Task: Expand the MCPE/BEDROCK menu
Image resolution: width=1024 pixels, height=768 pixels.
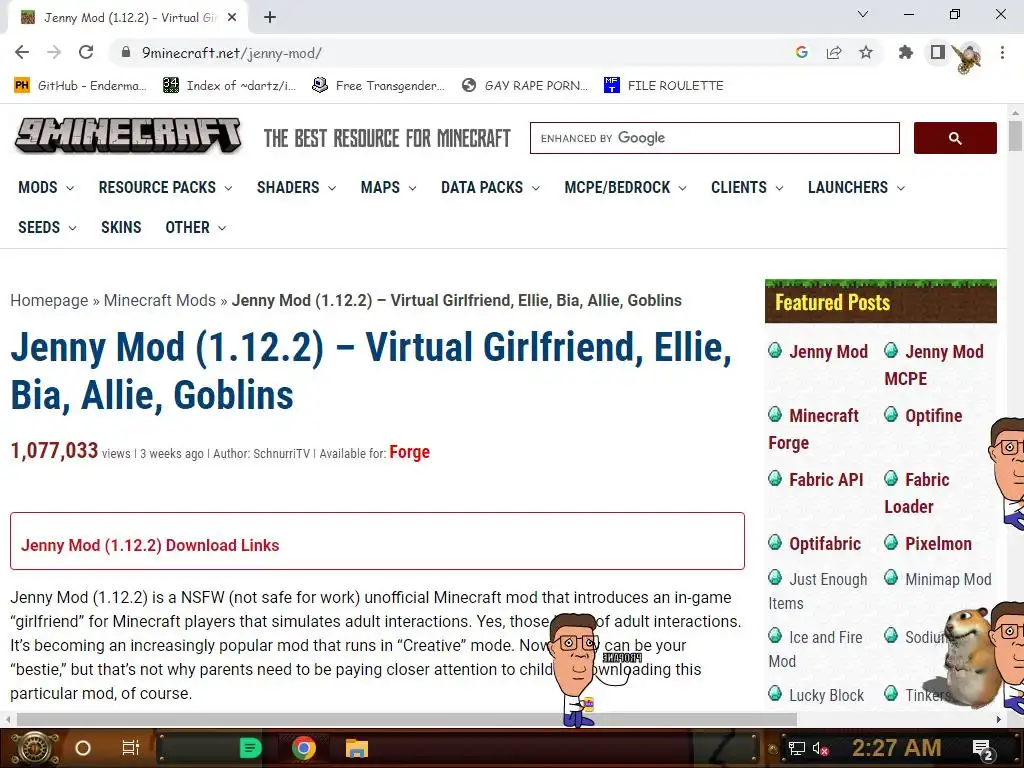Action: (625, 187)
